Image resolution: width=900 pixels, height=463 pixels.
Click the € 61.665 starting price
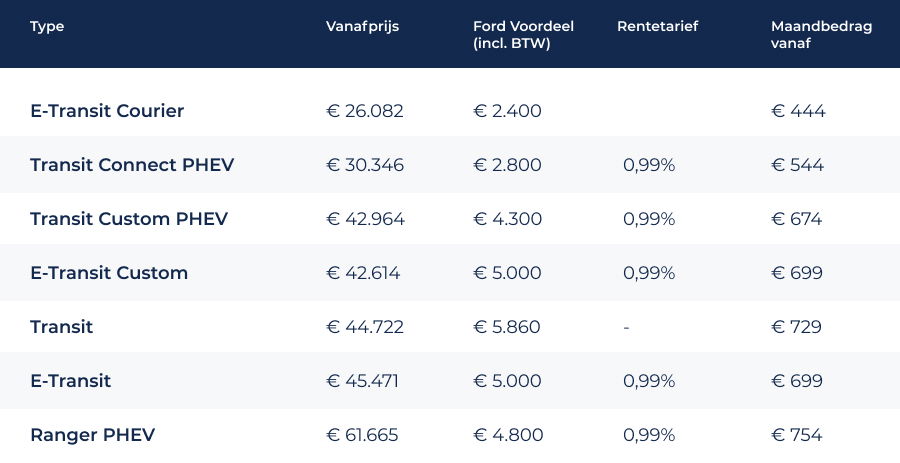point(364,435)
